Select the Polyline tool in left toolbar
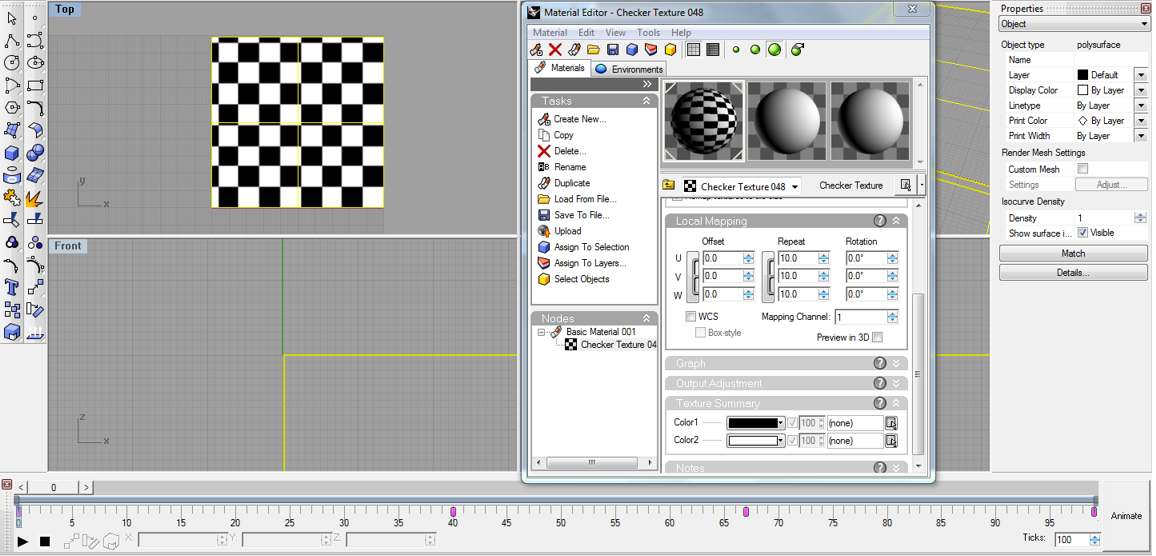This screenshot has height=556, width=1156. tap(13, 40)
